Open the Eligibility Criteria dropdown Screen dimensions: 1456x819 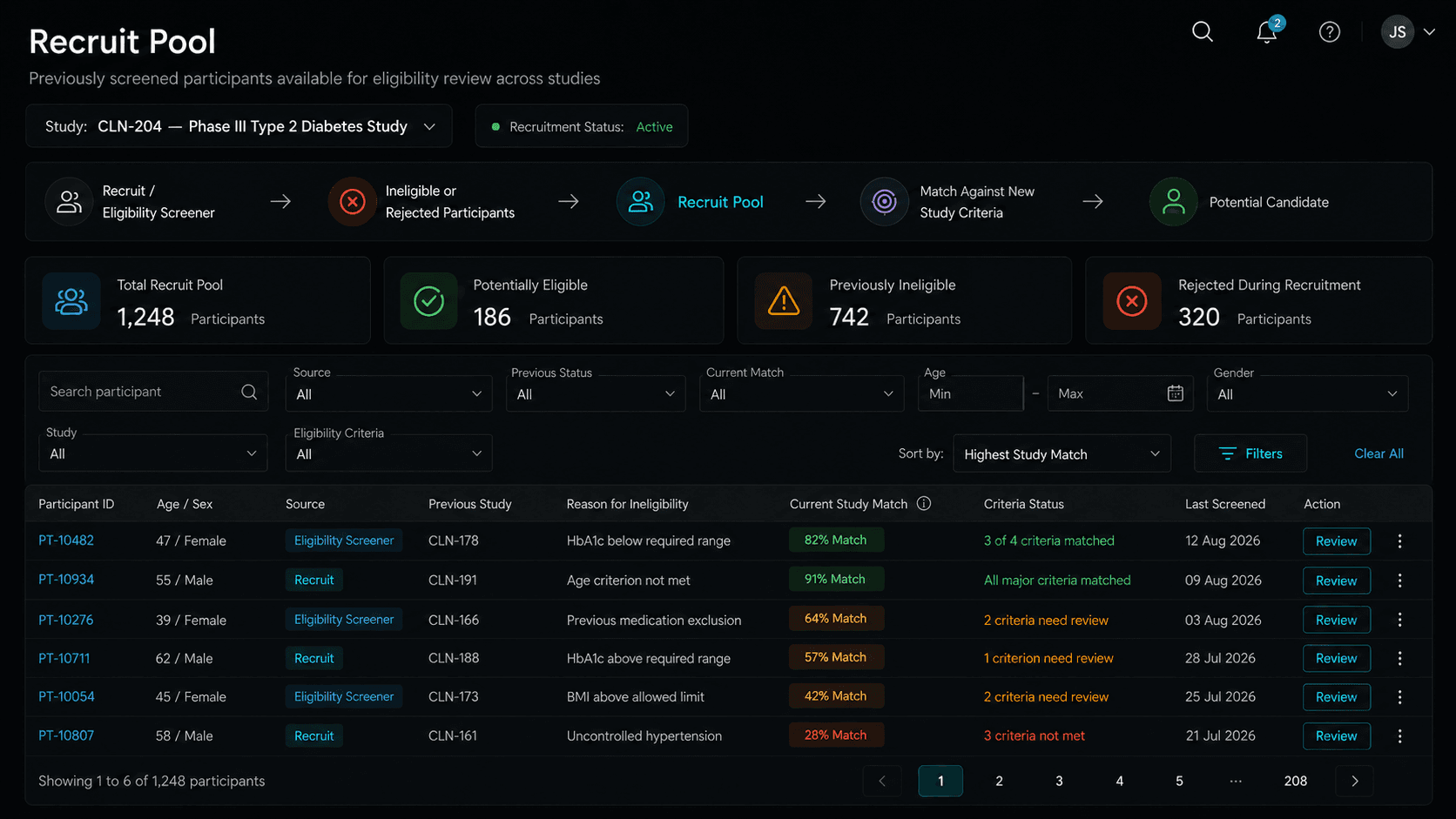pos(388,454)
